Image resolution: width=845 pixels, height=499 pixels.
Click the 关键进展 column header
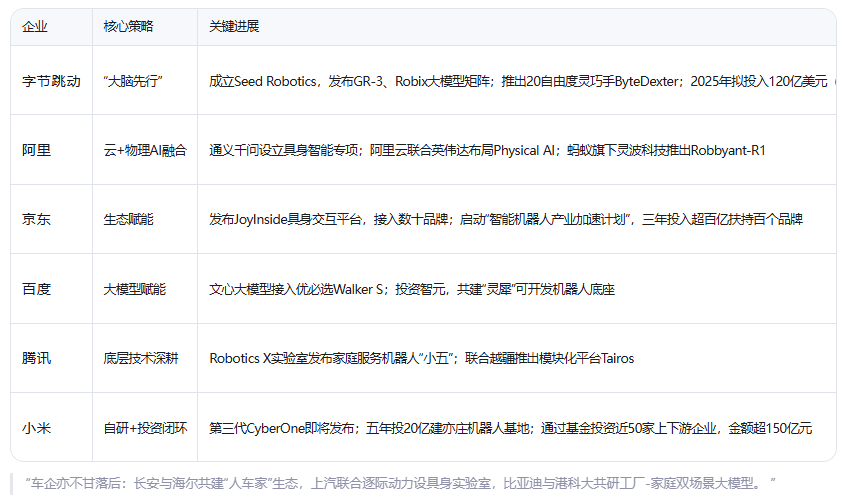coord(234,27)
